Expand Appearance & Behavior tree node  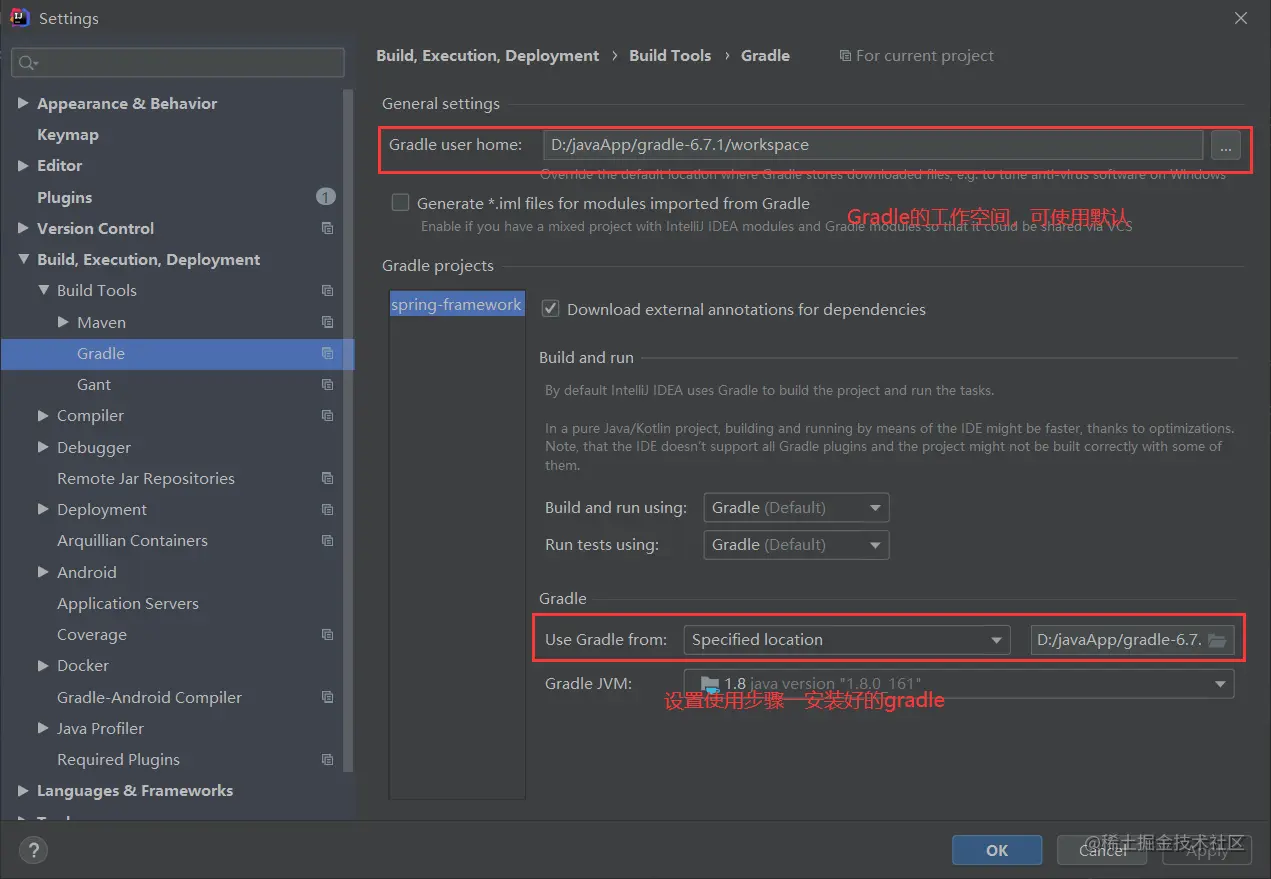[23, 103]
